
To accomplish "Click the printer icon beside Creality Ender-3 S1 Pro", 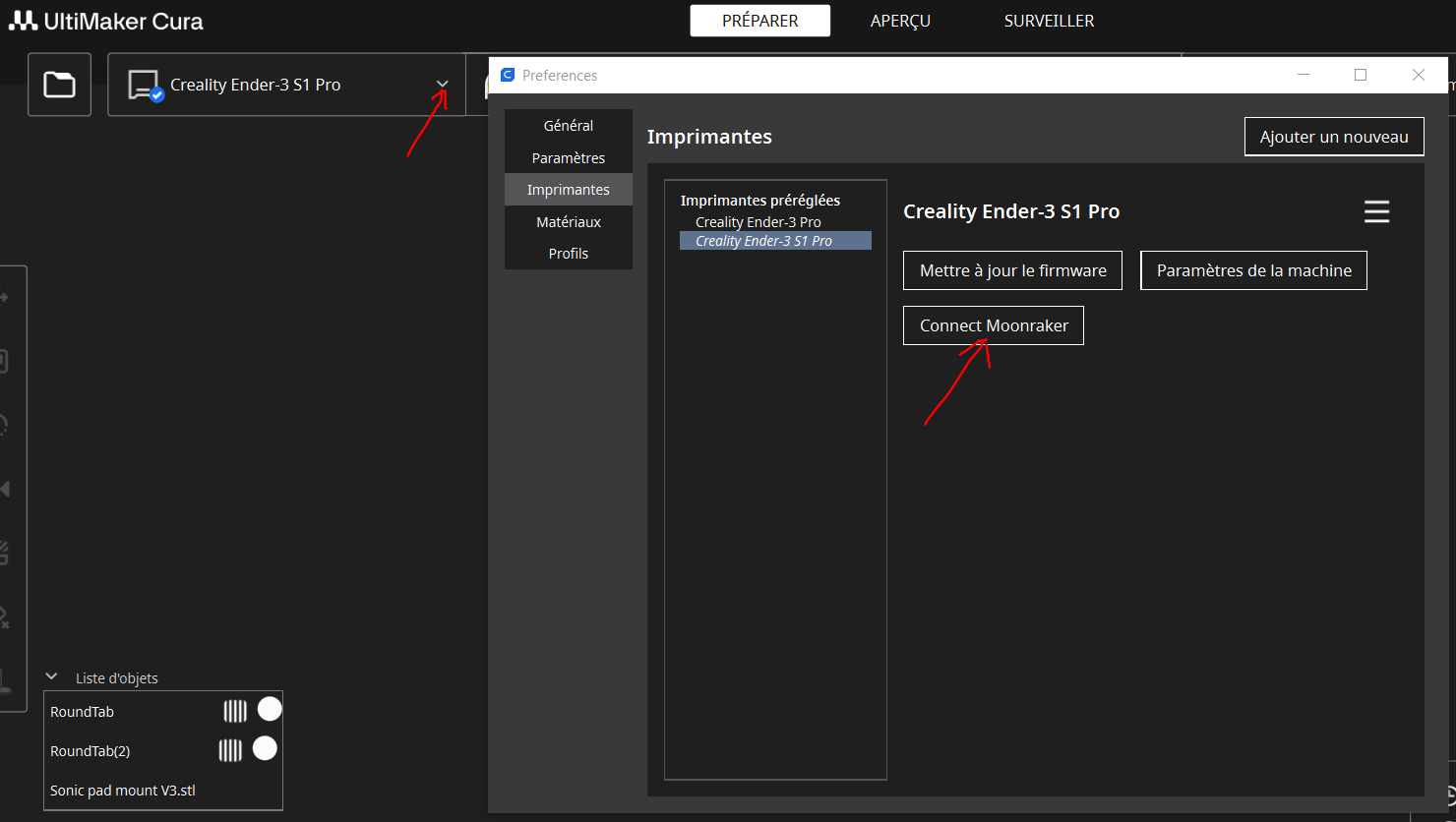I will (x=145, y=86).
